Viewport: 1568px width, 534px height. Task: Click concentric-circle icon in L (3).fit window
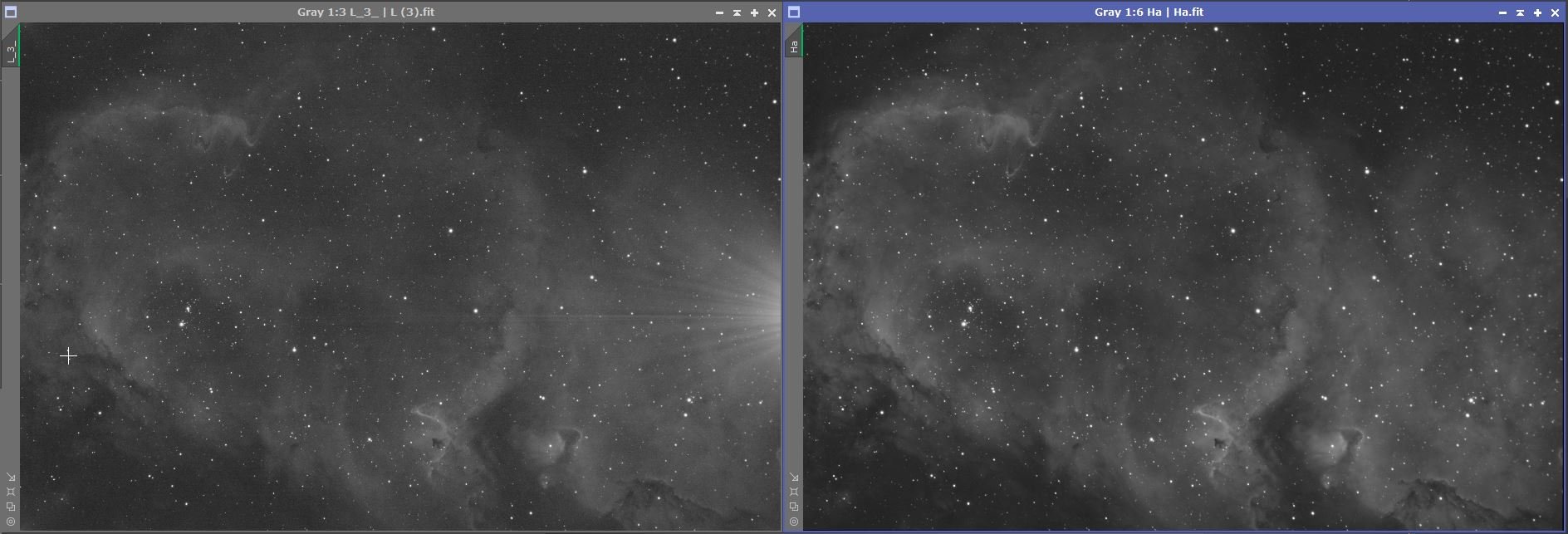point(11,522)
